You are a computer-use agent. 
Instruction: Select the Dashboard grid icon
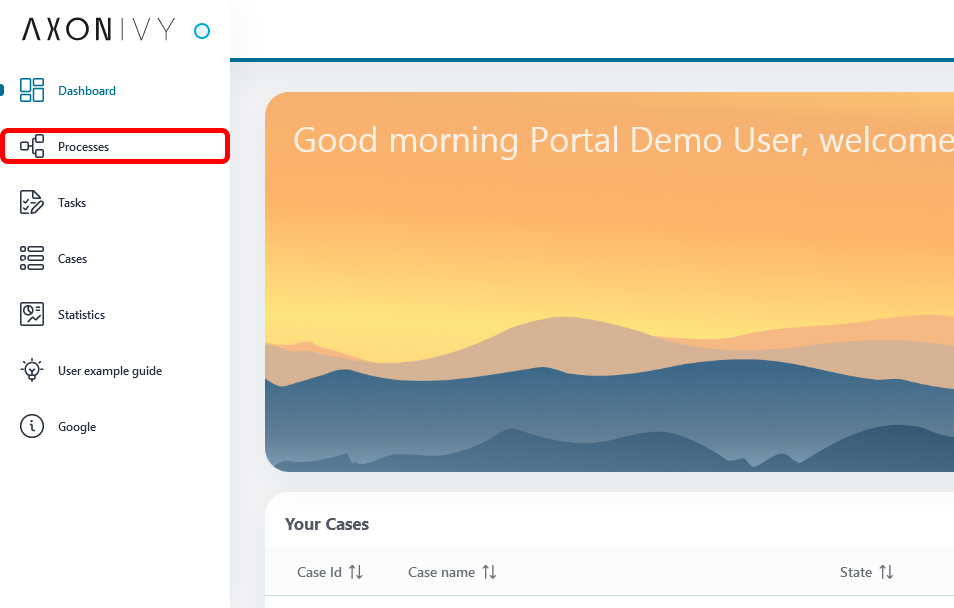coord(32,90)
